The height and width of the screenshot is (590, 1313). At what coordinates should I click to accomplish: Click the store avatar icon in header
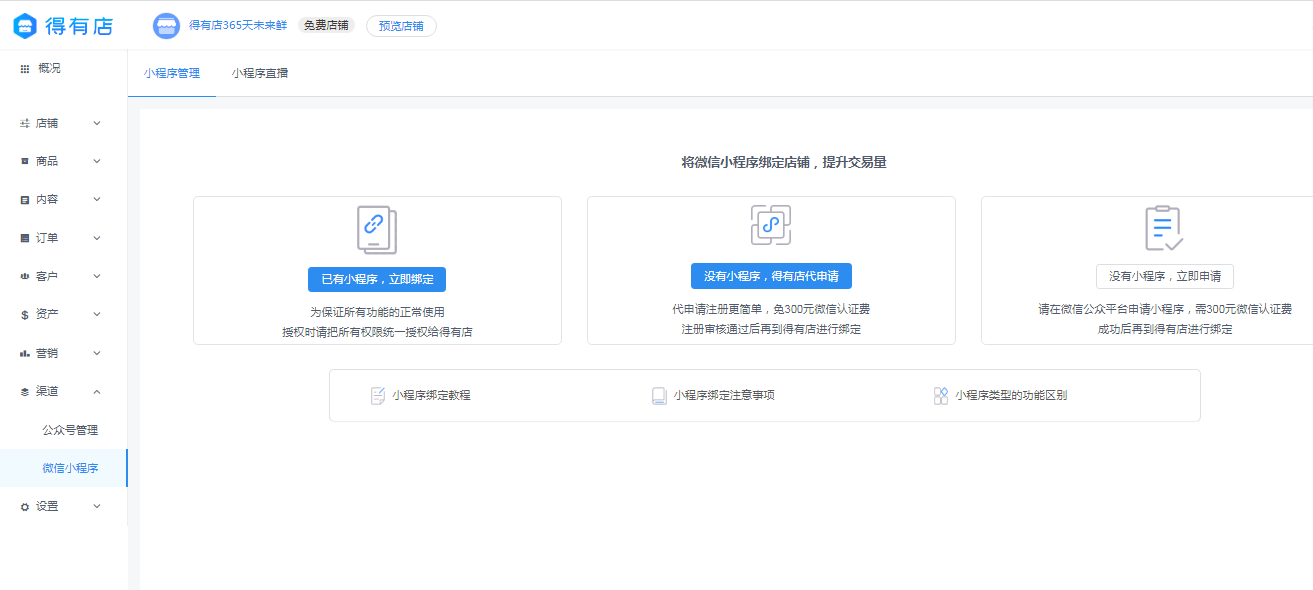[166, 26]
